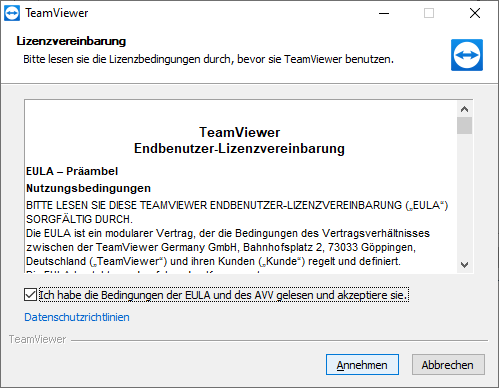Click the Annehmen button
Image resolution: width=499 pixels, height=388 pixels.
coord(362,365)
